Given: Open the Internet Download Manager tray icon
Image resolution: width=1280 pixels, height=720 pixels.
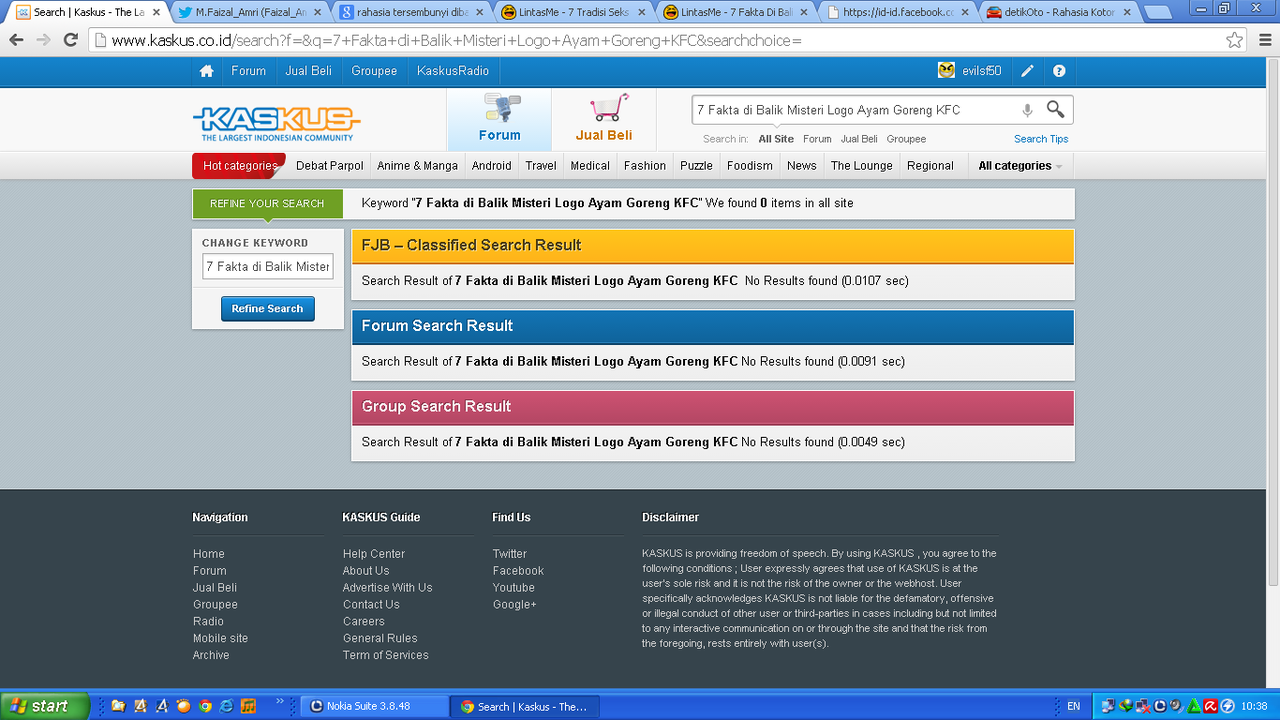Looking at the screenshot, I should 1126,706.
